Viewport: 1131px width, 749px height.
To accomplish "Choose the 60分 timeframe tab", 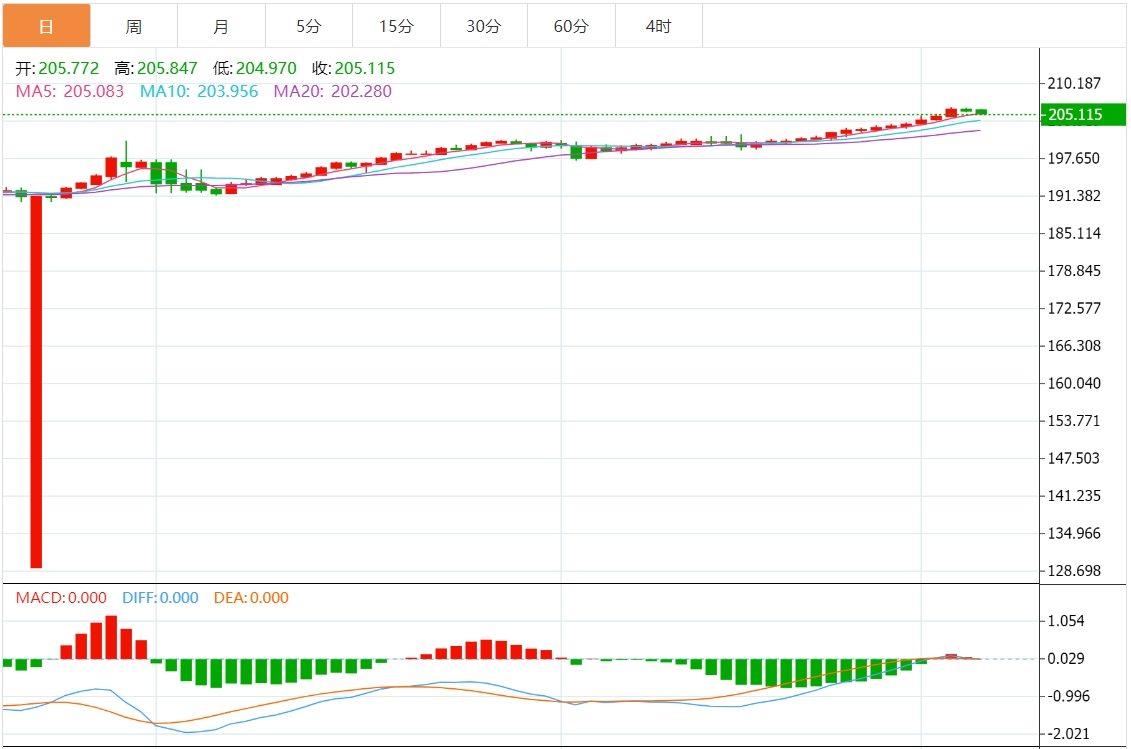I will coord(571,26).
